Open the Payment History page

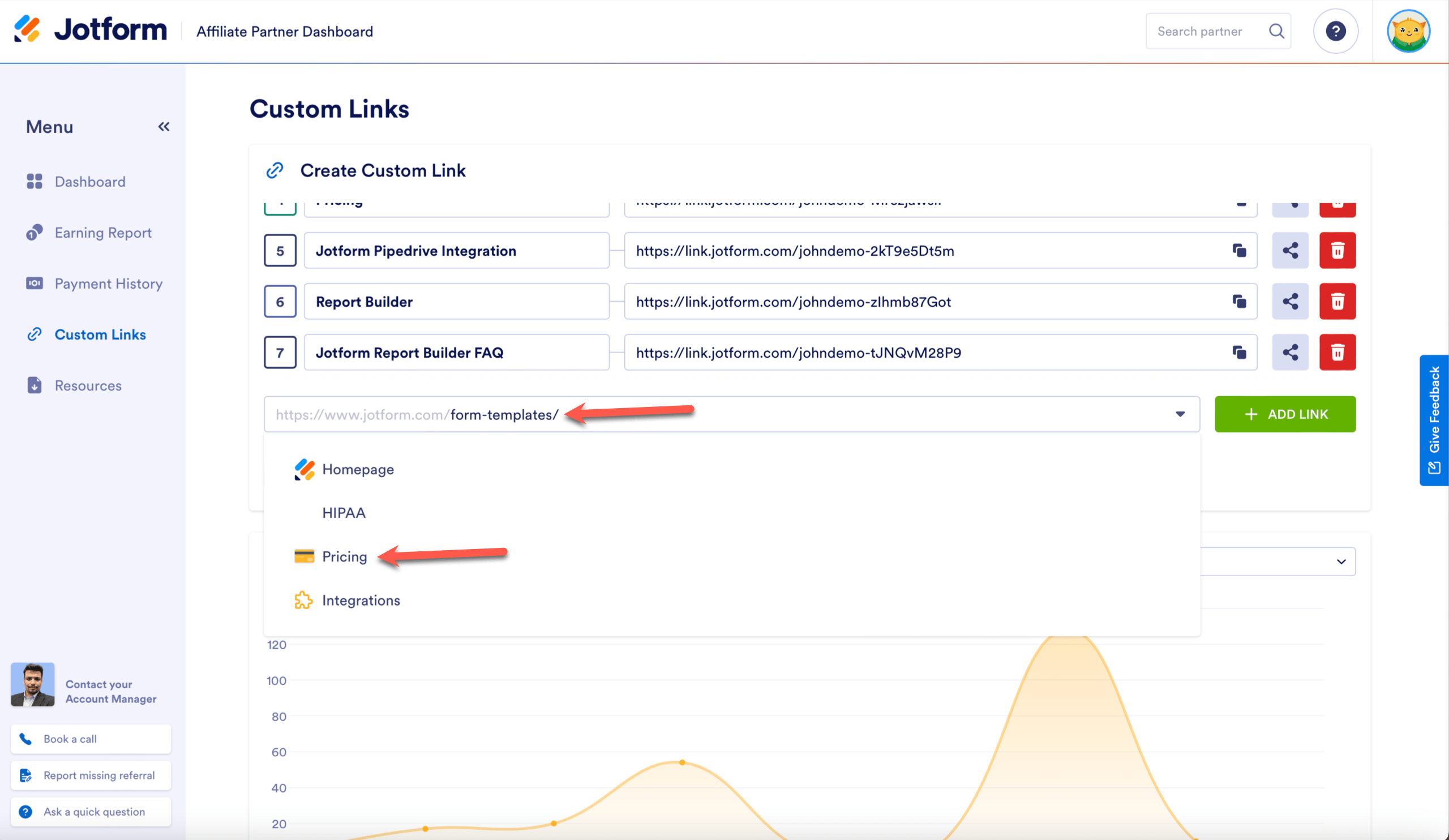tap(108, 284)
